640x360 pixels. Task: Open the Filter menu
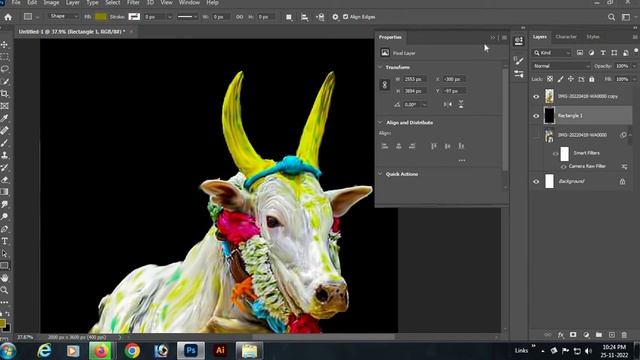[x=133, y=3]
